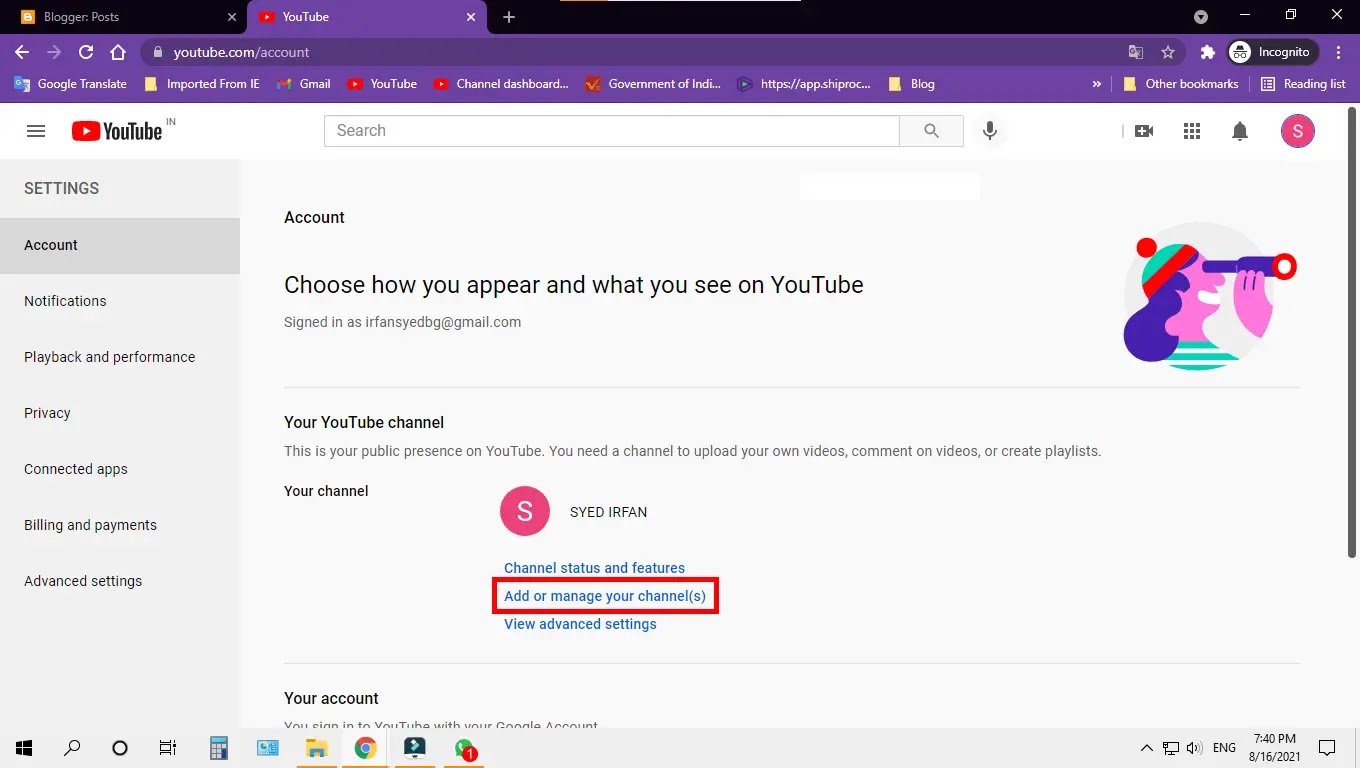1360x768 pixels.
Task: Click the page vertical scrollbar
Action: 1353,331
